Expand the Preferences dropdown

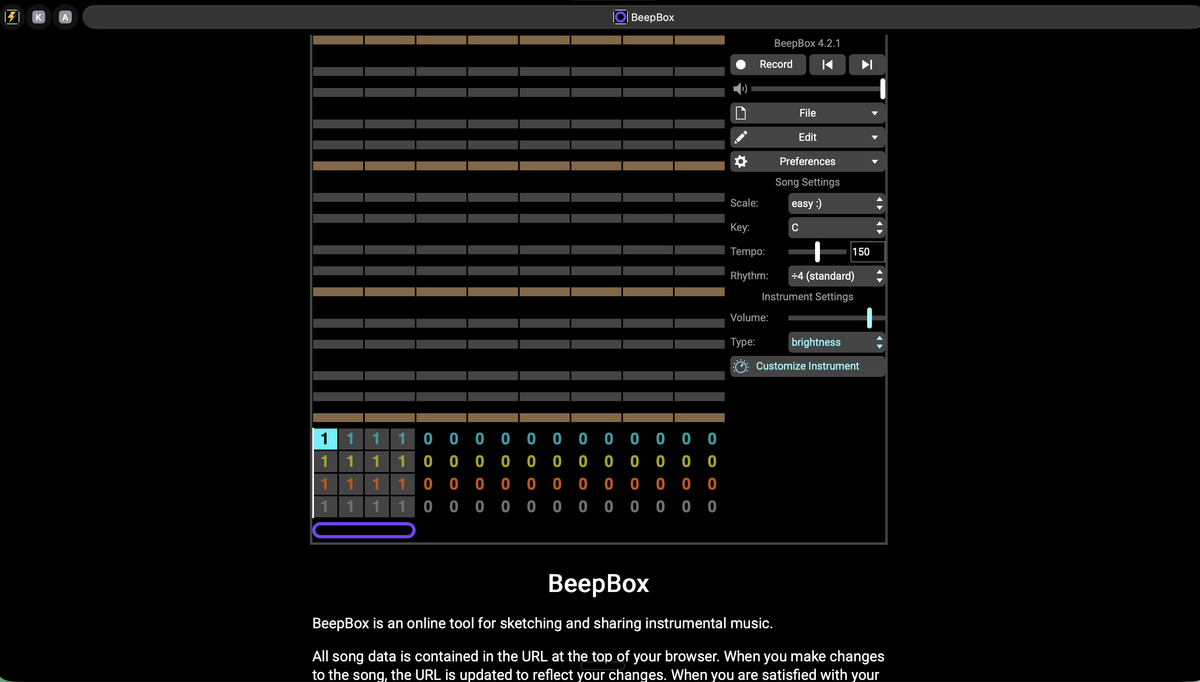coord(807,161)
